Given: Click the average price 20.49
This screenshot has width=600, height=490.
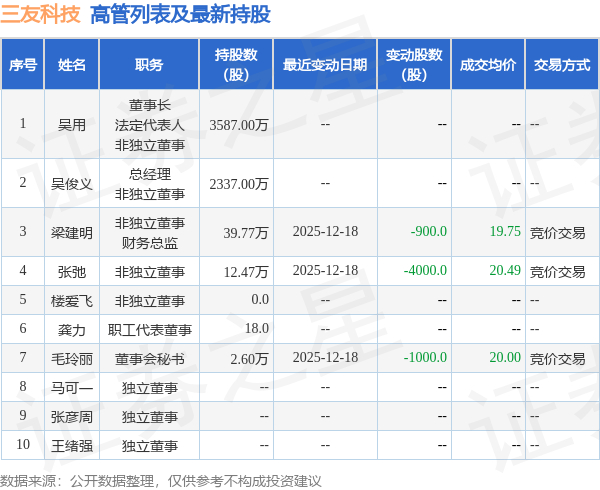Looking at the screenshot, I should tap(505, 270).
